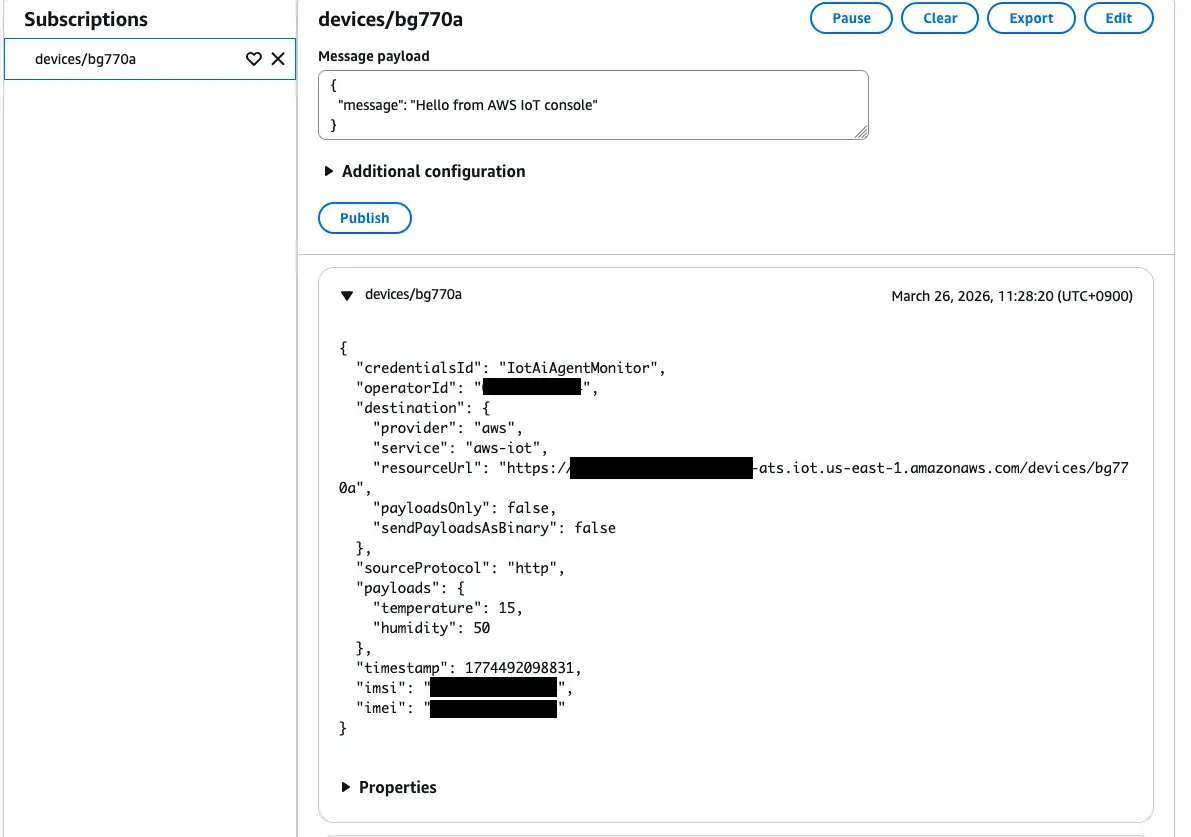Pause the incoming message stream
Screen dimensions: 1191x837
coord(851,18)
